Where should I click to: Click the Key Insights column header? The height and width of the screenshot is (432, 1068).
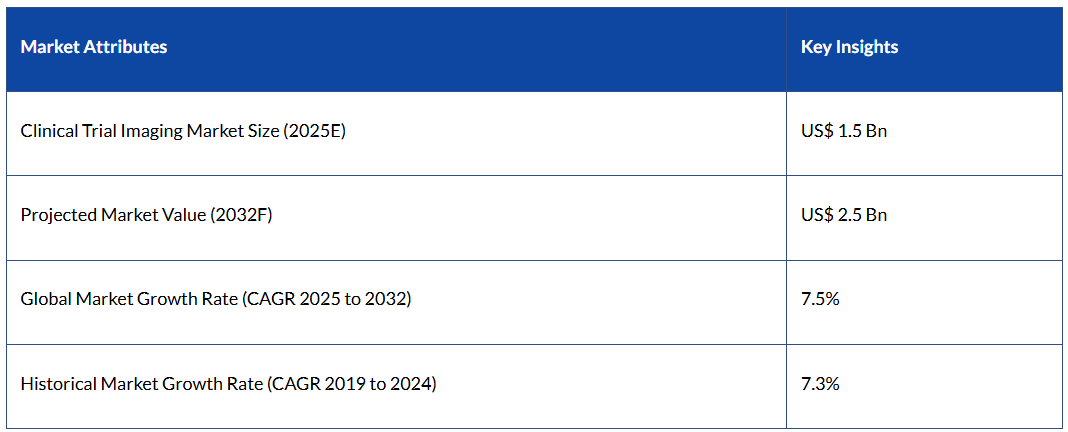pos(849,47)
